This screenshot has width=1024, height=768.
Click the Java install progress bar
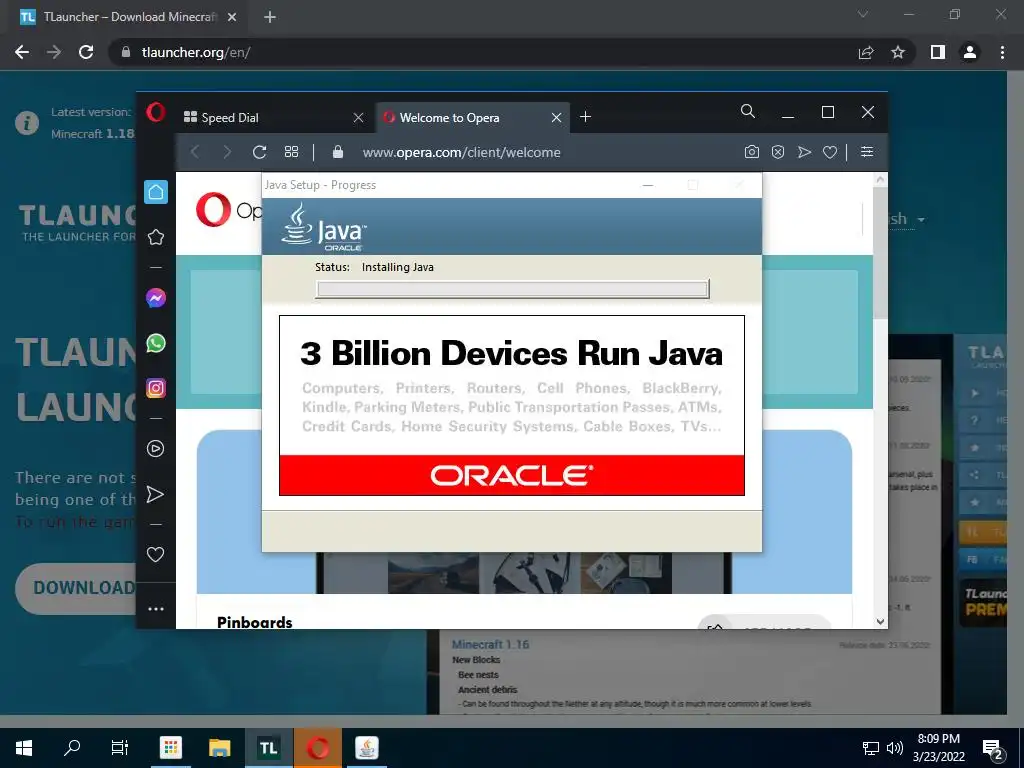point(513,289)
